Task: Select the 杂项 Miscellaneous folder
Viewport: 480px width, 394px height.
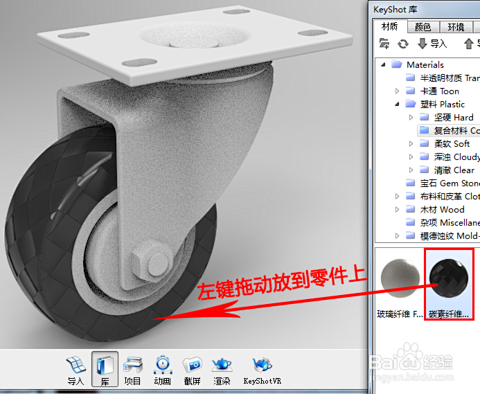Action: click(443, 223)
